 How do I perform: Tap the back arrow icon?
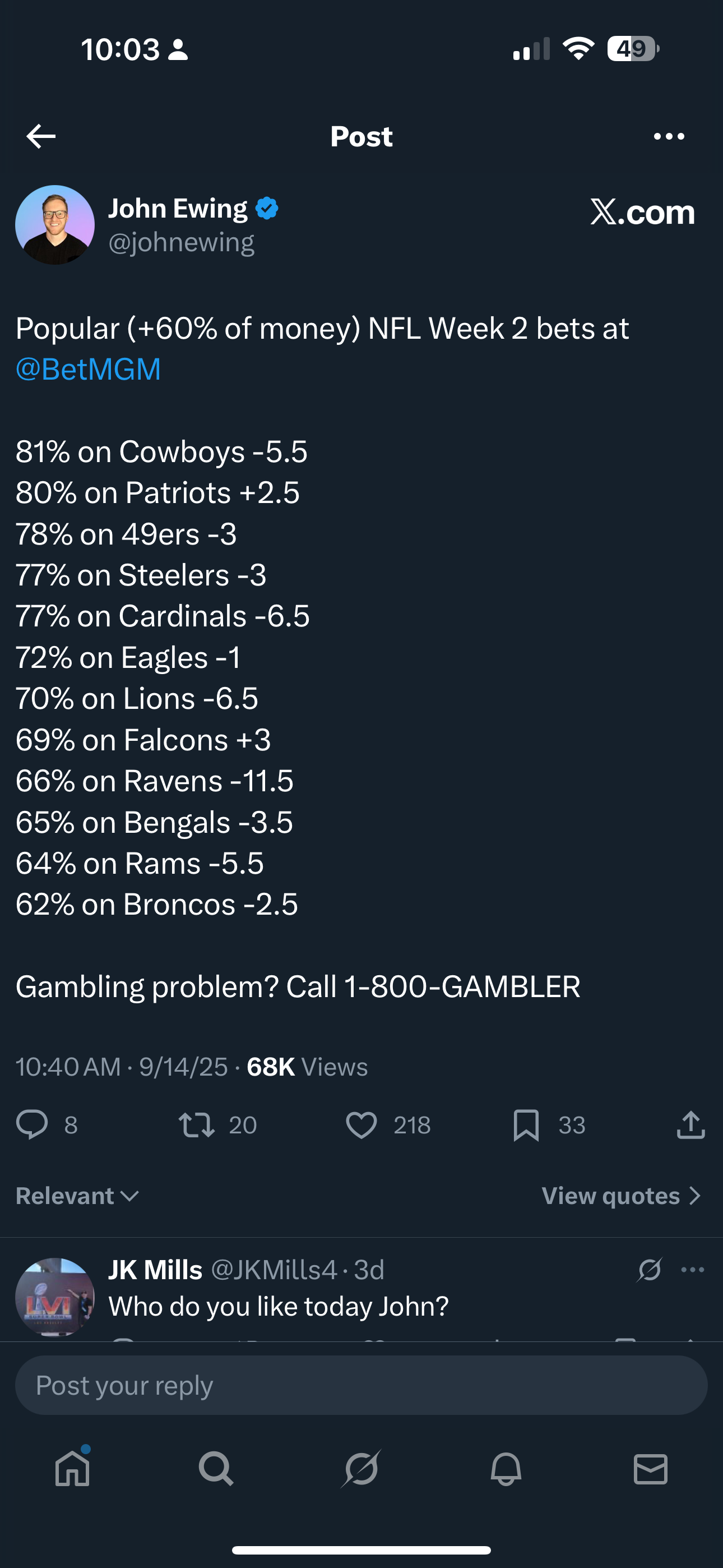[x=41, y=136]
